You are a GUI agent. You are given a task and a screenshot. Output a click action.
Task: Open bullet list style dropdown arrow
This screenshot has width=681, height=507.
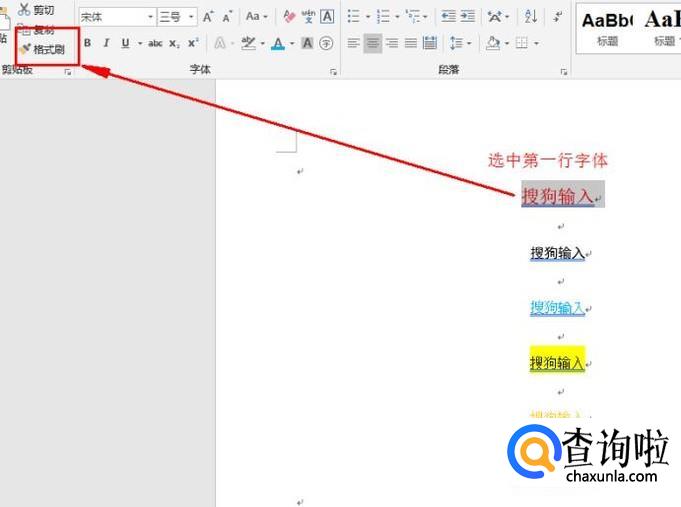[x=367, y=17]
